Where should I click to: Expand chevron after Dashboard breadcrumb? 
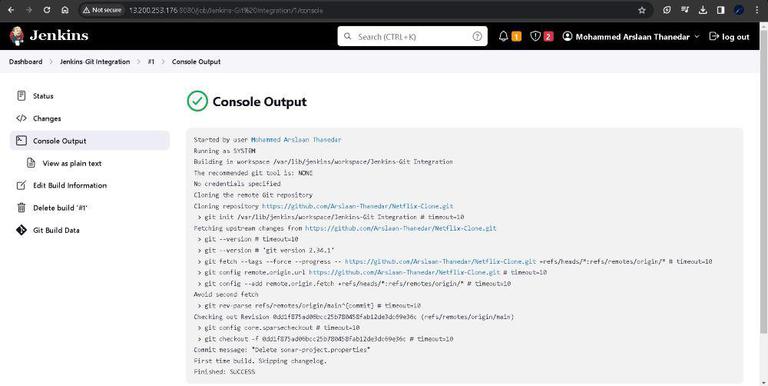click(x=51, y=62)
